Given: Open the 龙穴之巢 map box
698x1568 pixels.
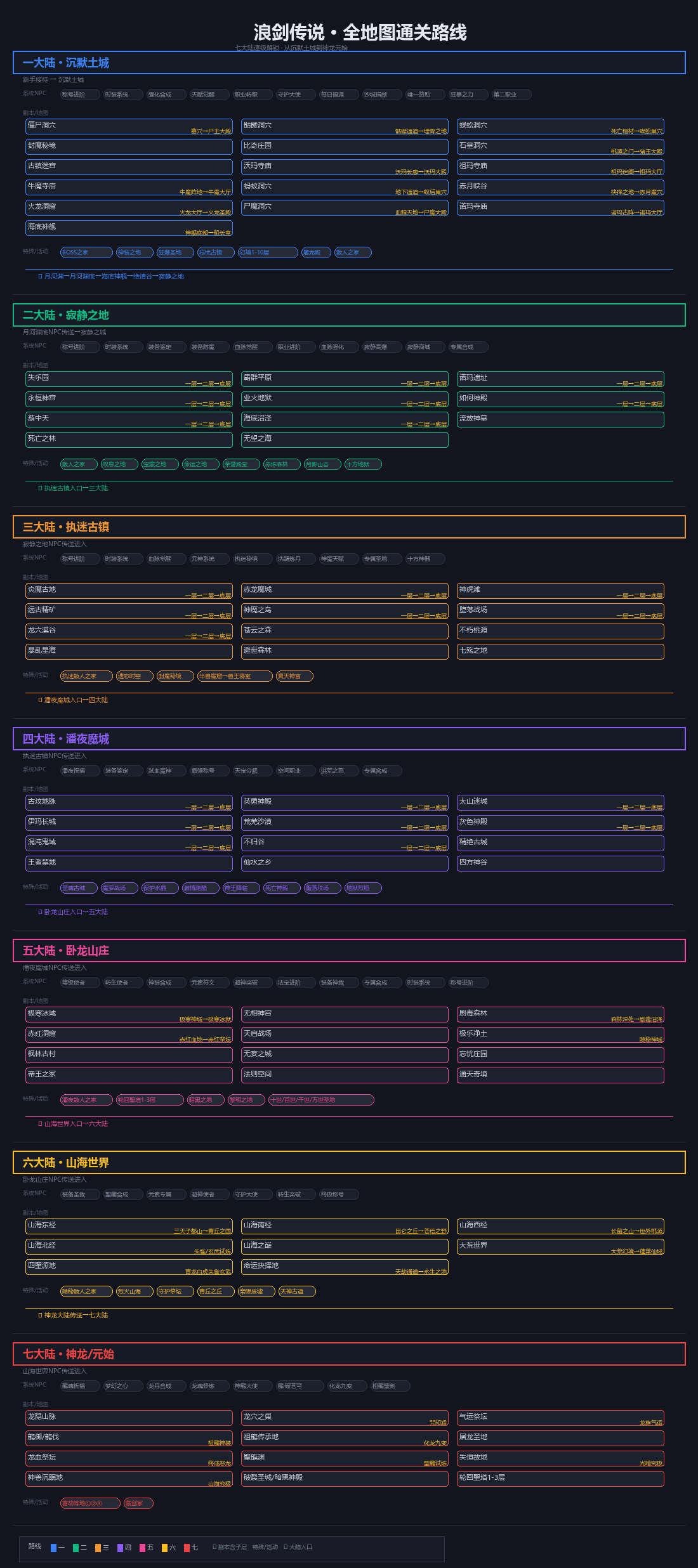Looking at the screenshot, I should click(345, 1418).
